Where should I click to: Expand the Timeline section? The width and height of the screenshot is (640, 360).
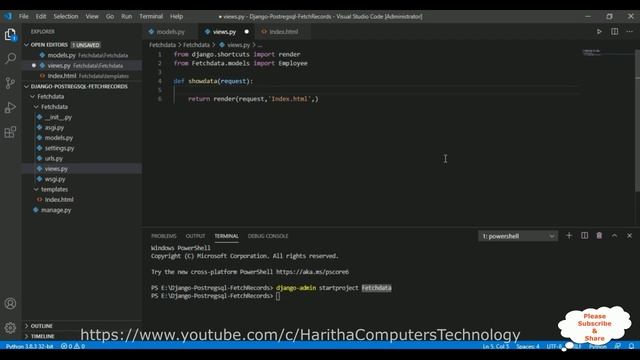pos(82,336)
